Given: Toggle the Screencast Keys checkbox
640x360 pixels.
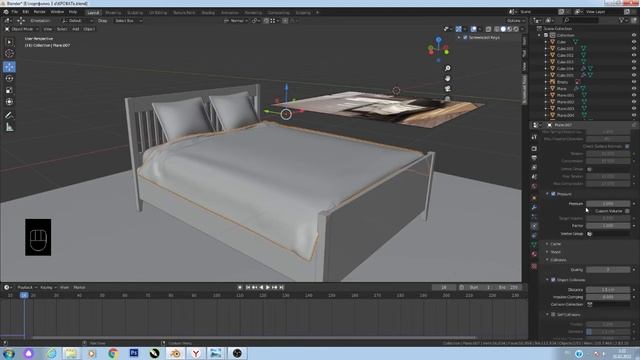Looking at the screenshot, I should (x=465, y=38).
